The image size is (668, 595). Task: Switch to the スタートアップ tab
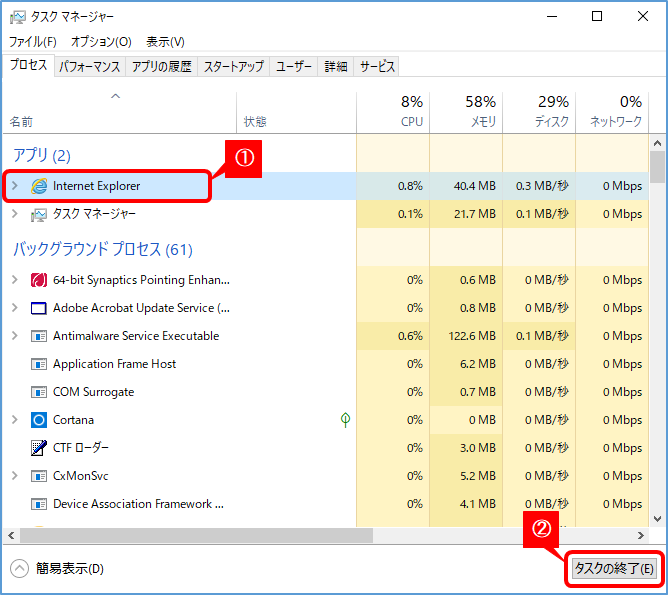(x=233, y=67)
